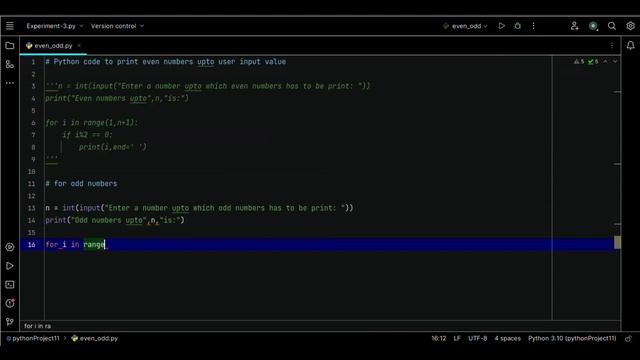This screenshot has width=640, height=360.
Task: Open the Project folder tool window
Action: click(x=10, y=46)
